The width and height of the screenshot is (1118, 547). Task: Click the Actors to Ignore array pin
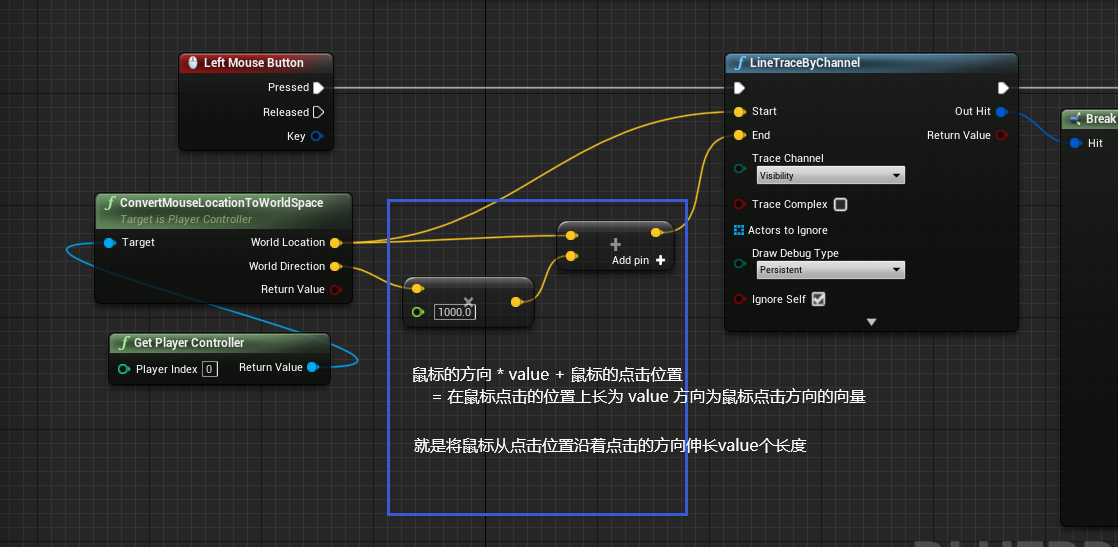(739, 230)
